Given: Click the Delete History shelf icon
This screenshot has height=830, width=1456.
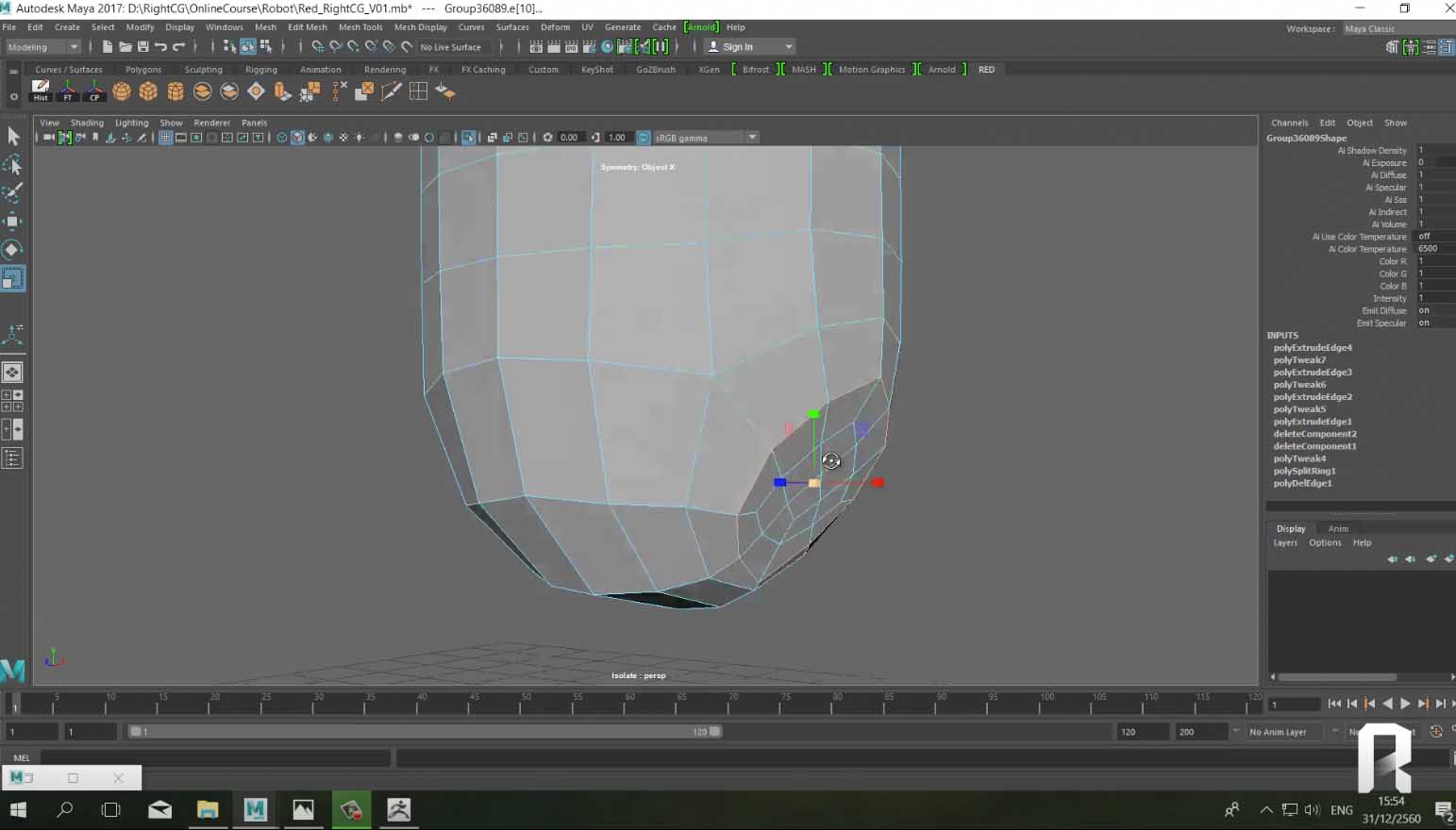Looking at the screenshot, I should pos(41,91).
